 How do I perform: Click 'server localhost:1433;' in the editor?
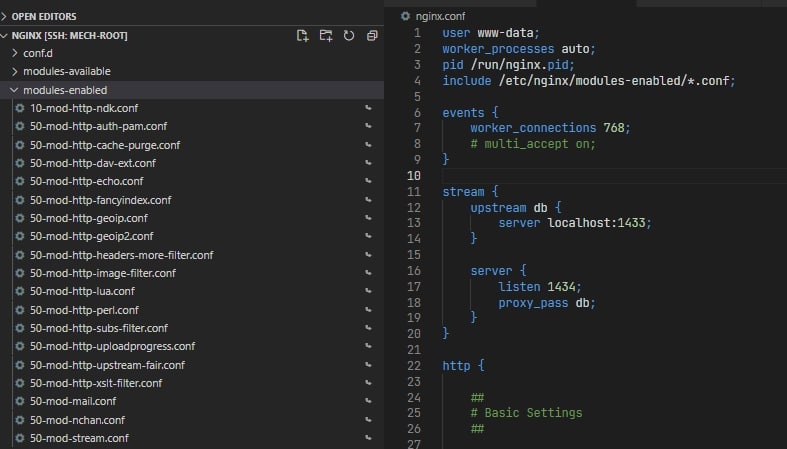pos(575,223)
